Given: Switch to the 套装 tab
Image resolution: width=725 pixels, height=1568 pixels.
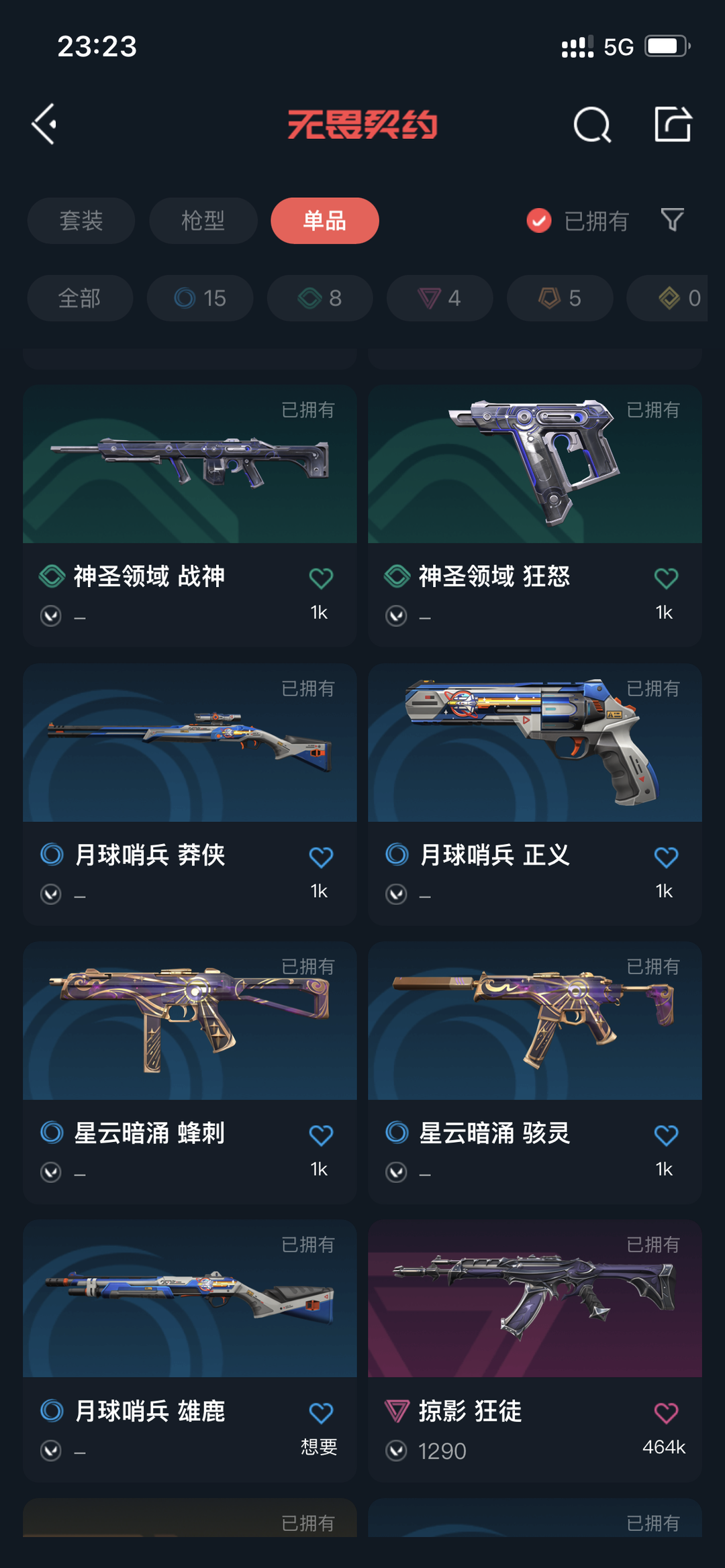Looking at the screenshot, I should coord(81,221).
